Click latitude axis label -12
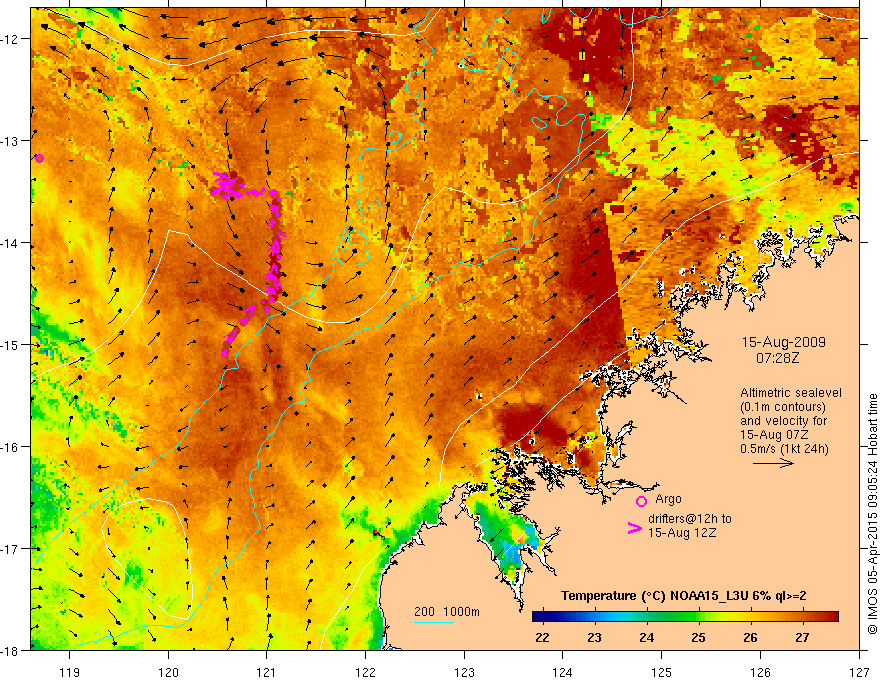The width and height of the screenshot is (880, 680). 10,39
